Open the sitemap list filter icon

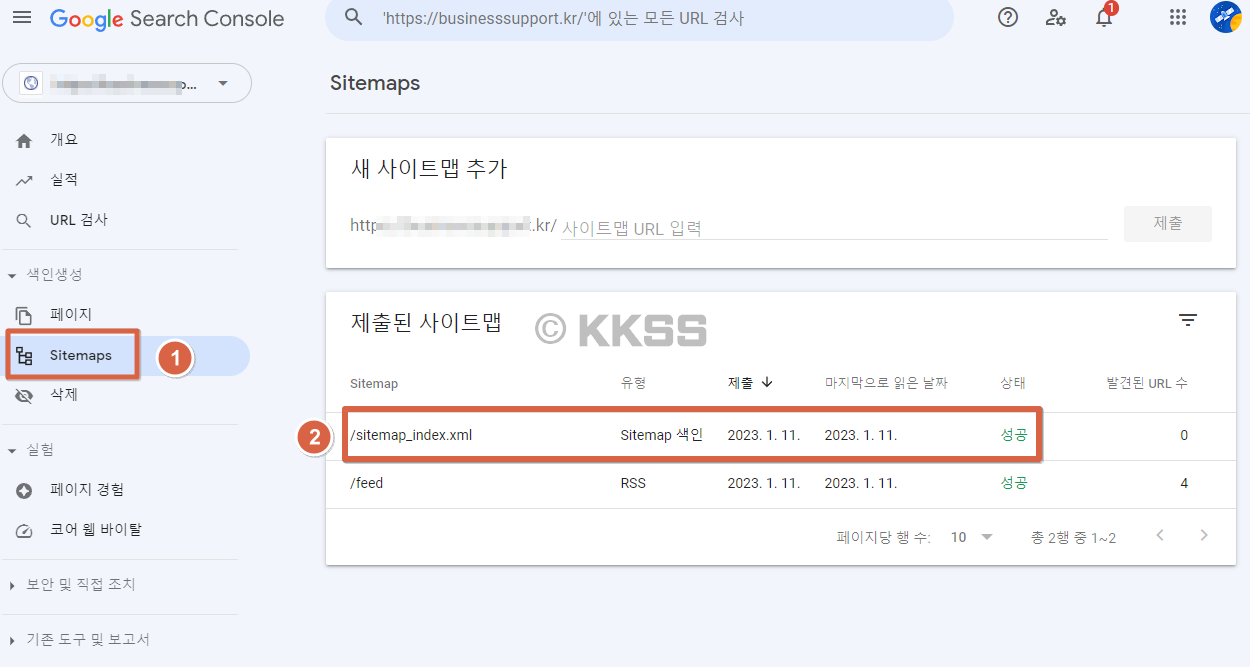1187,319
